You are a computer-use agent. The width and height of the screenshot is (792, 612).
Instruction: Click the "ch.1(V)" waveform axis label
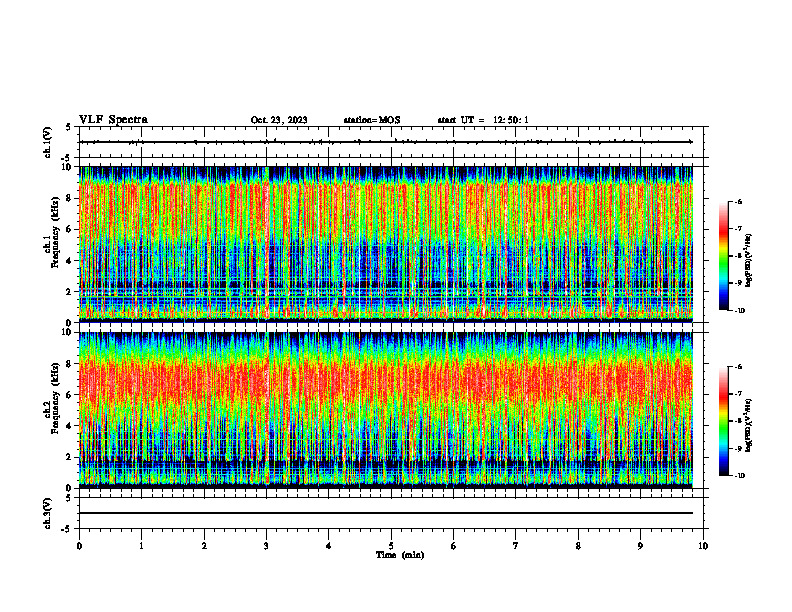(47, 142)
